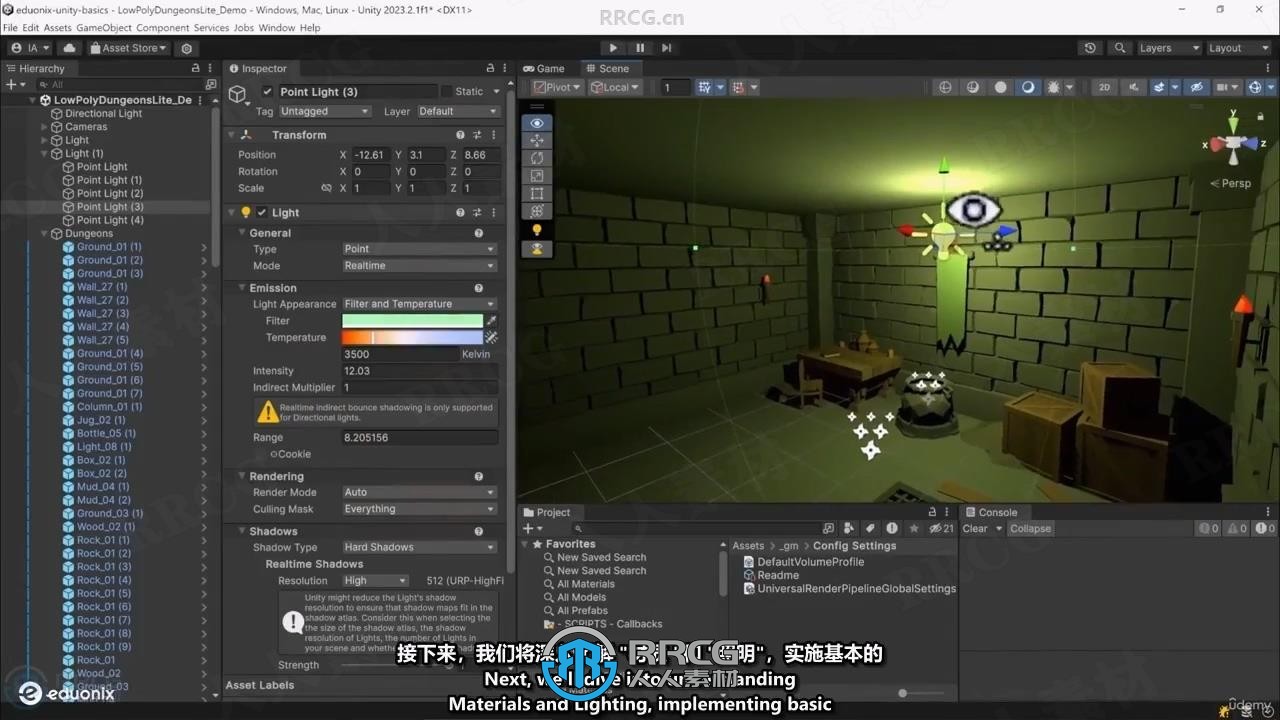
Task: Click Filter color eyedropper icon
Action: [x=491, y=321]
